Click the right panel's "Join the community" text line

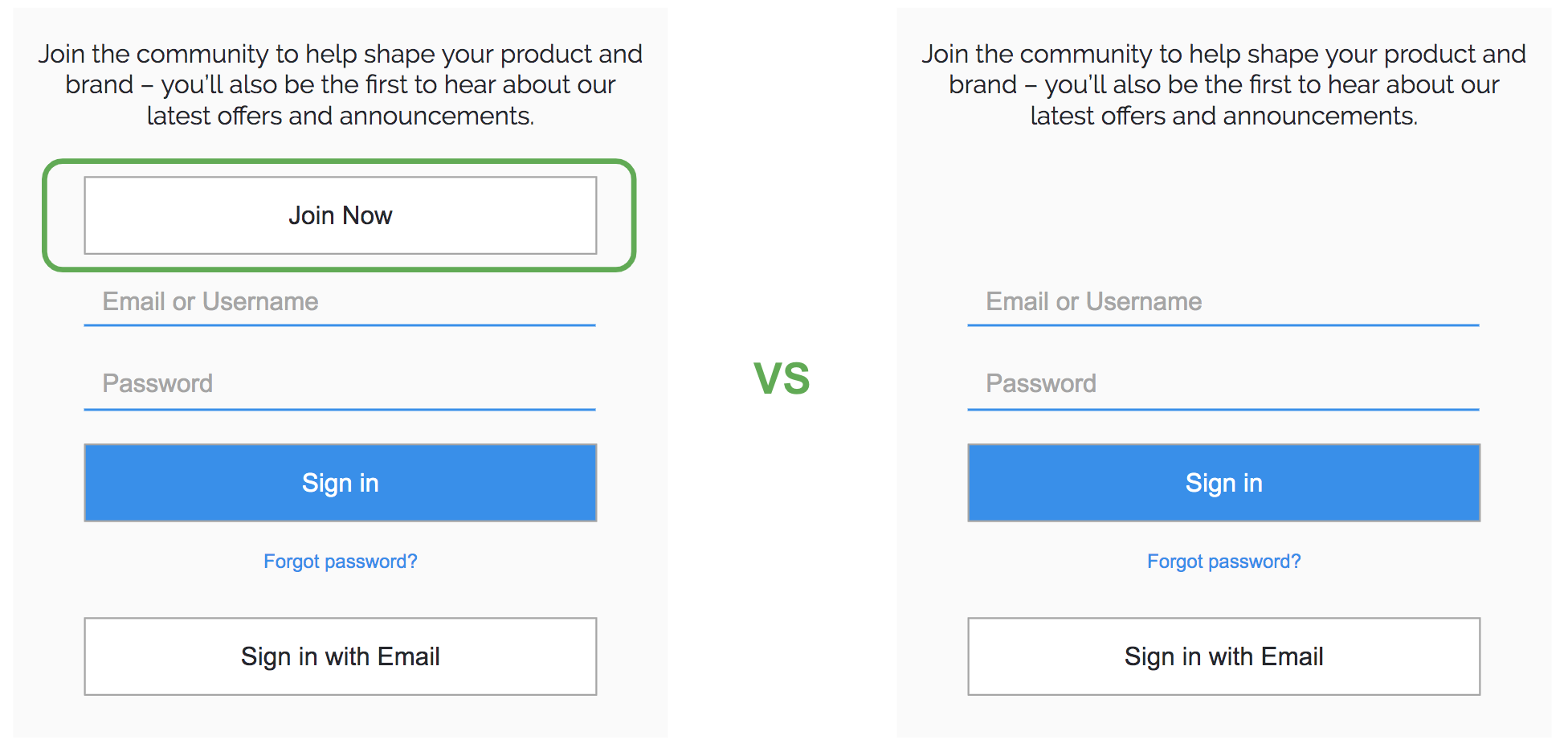(1223, 54)
